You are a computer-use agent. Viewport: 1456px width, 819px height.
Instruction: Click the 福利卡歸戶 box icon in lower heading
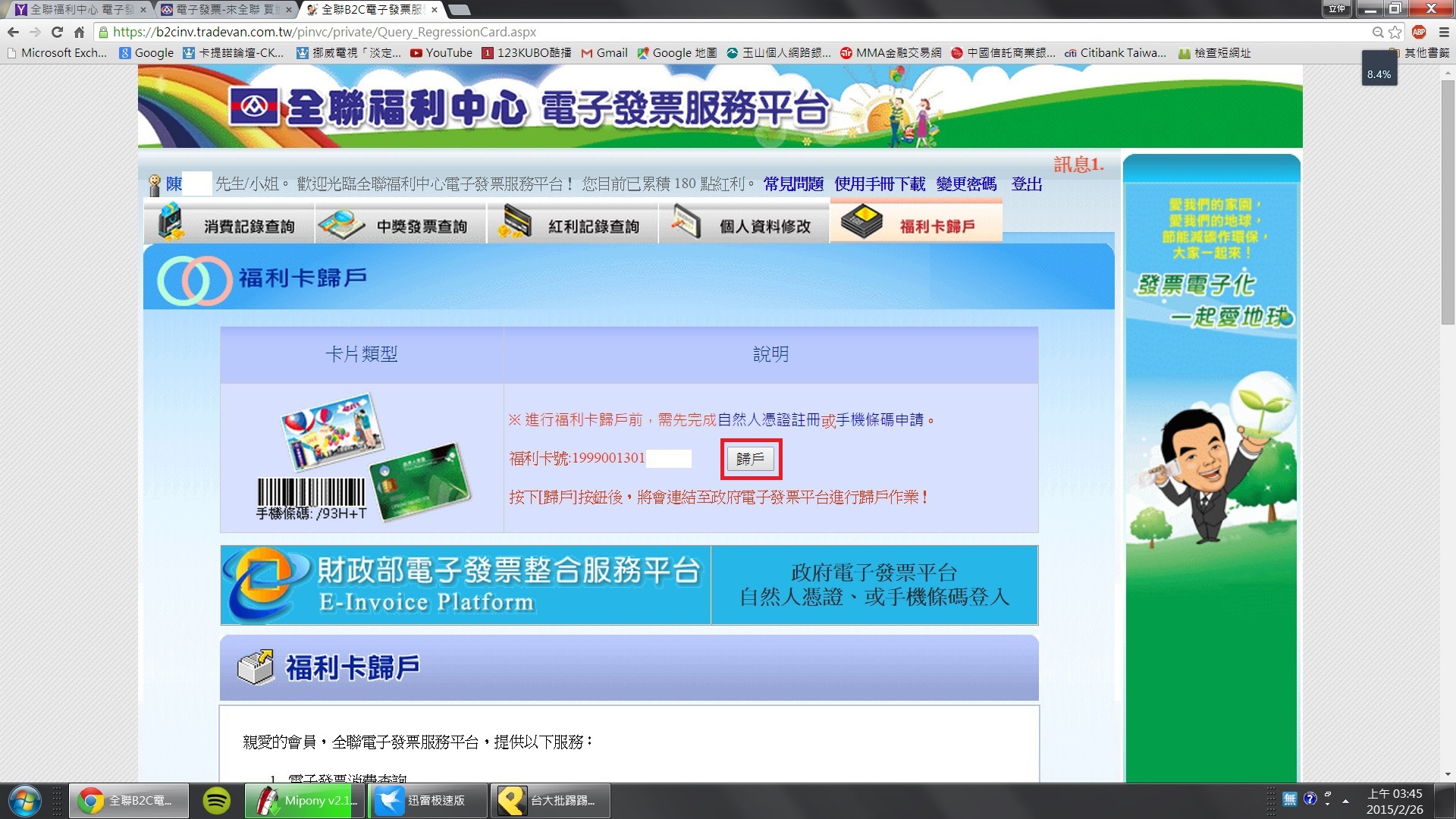pyautogui.click(x=256, y=667)
